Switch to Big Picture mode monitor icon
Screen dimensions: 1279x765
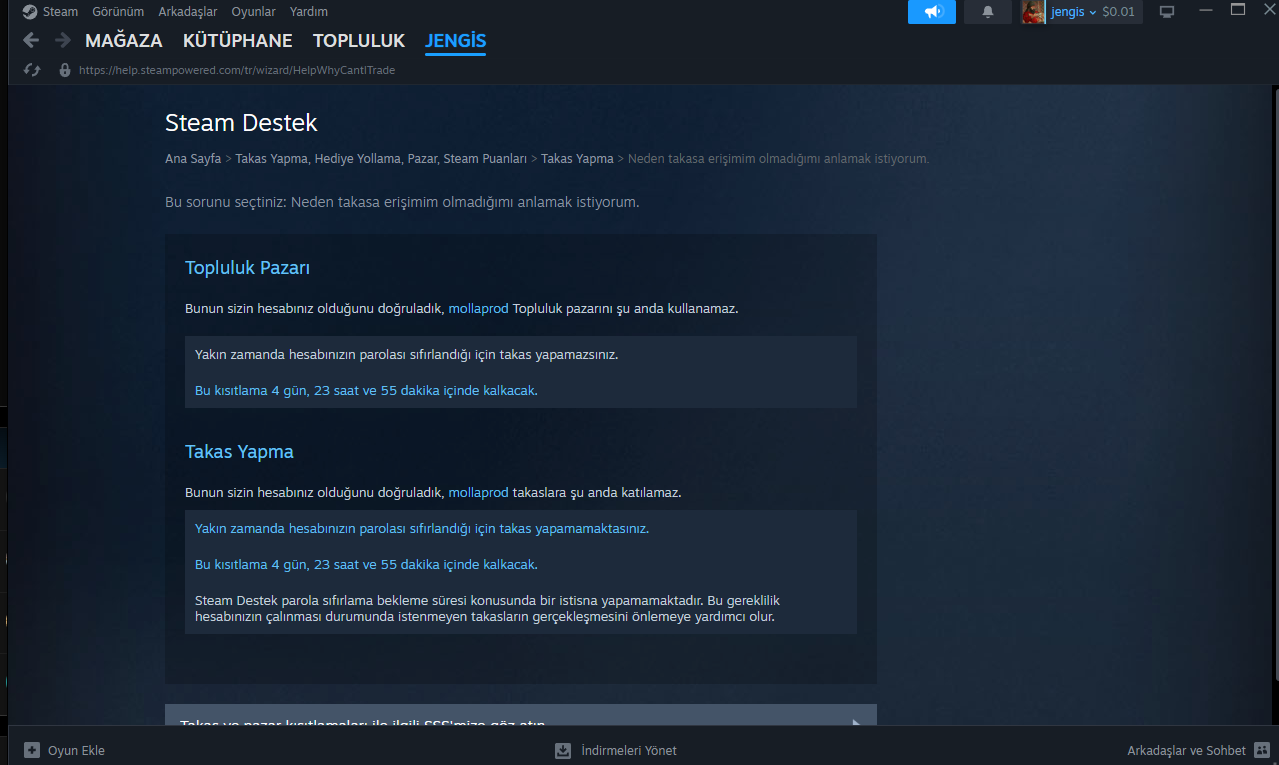[1166, 12]
